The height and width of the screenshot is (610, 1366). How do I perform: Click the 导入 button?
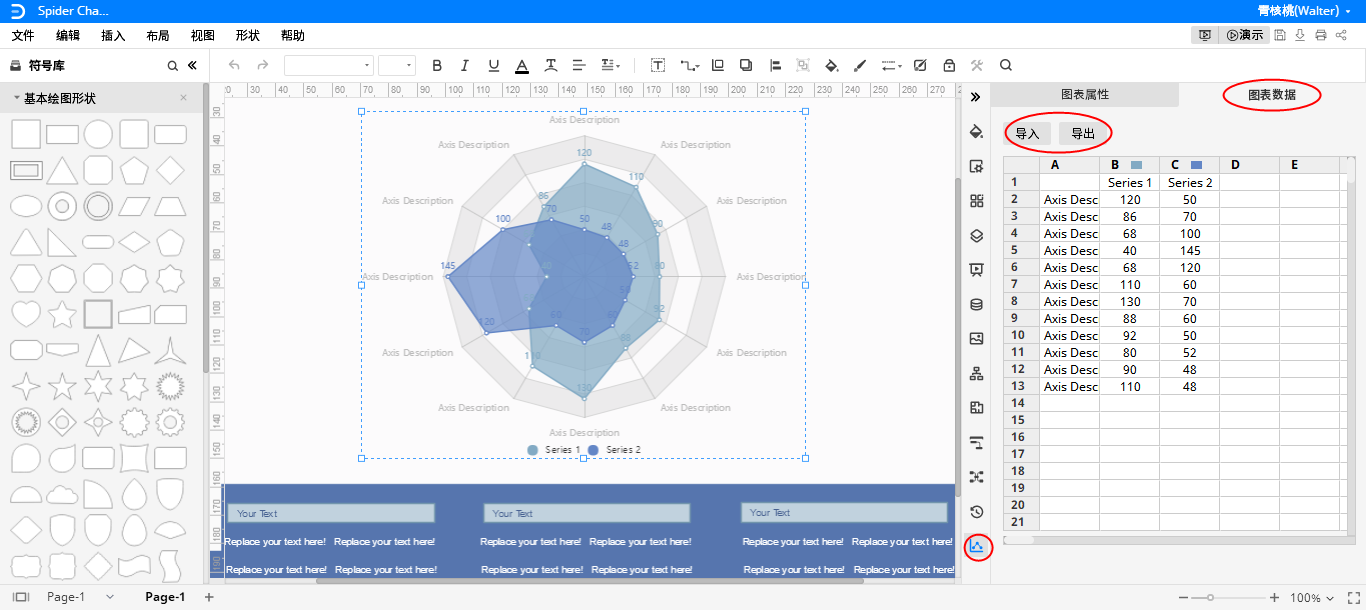[x=1027, y=133]
